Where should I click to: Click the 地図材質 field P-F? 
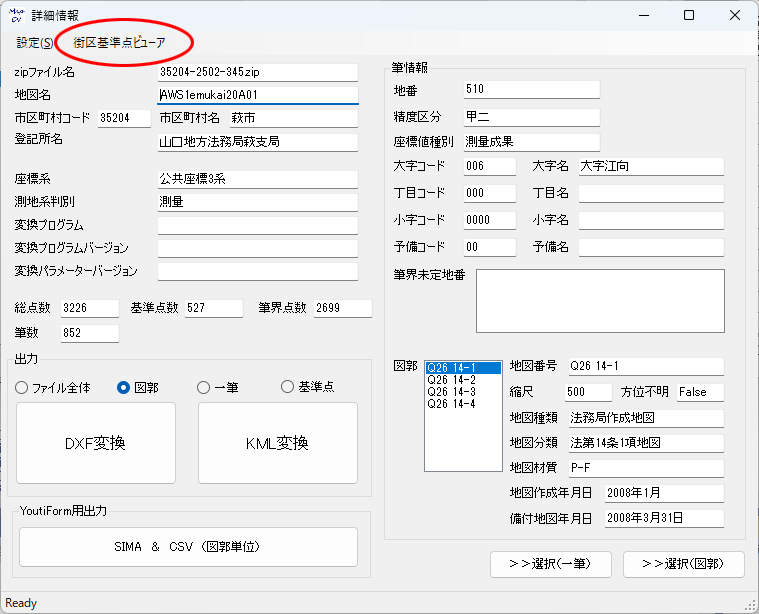coord(646,468)
